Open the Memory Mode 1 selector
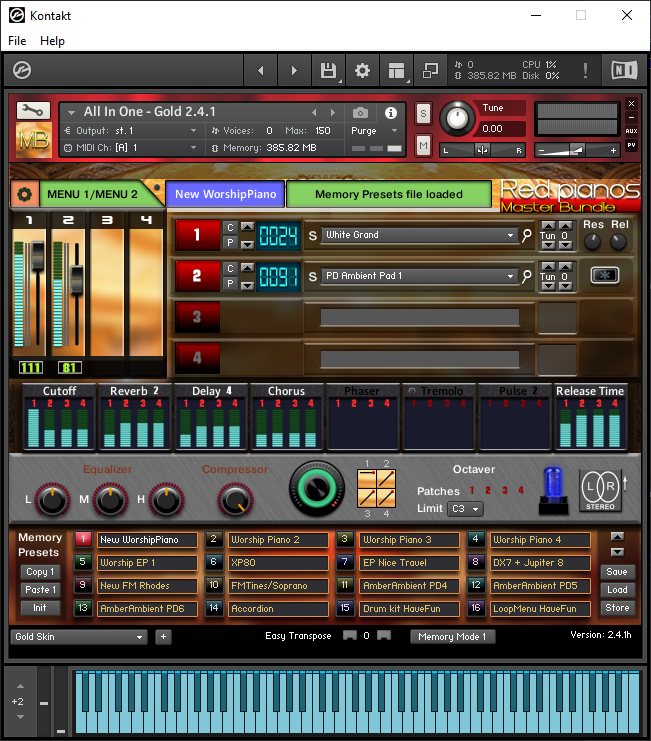The image size is (651, 741). point(453,637)
